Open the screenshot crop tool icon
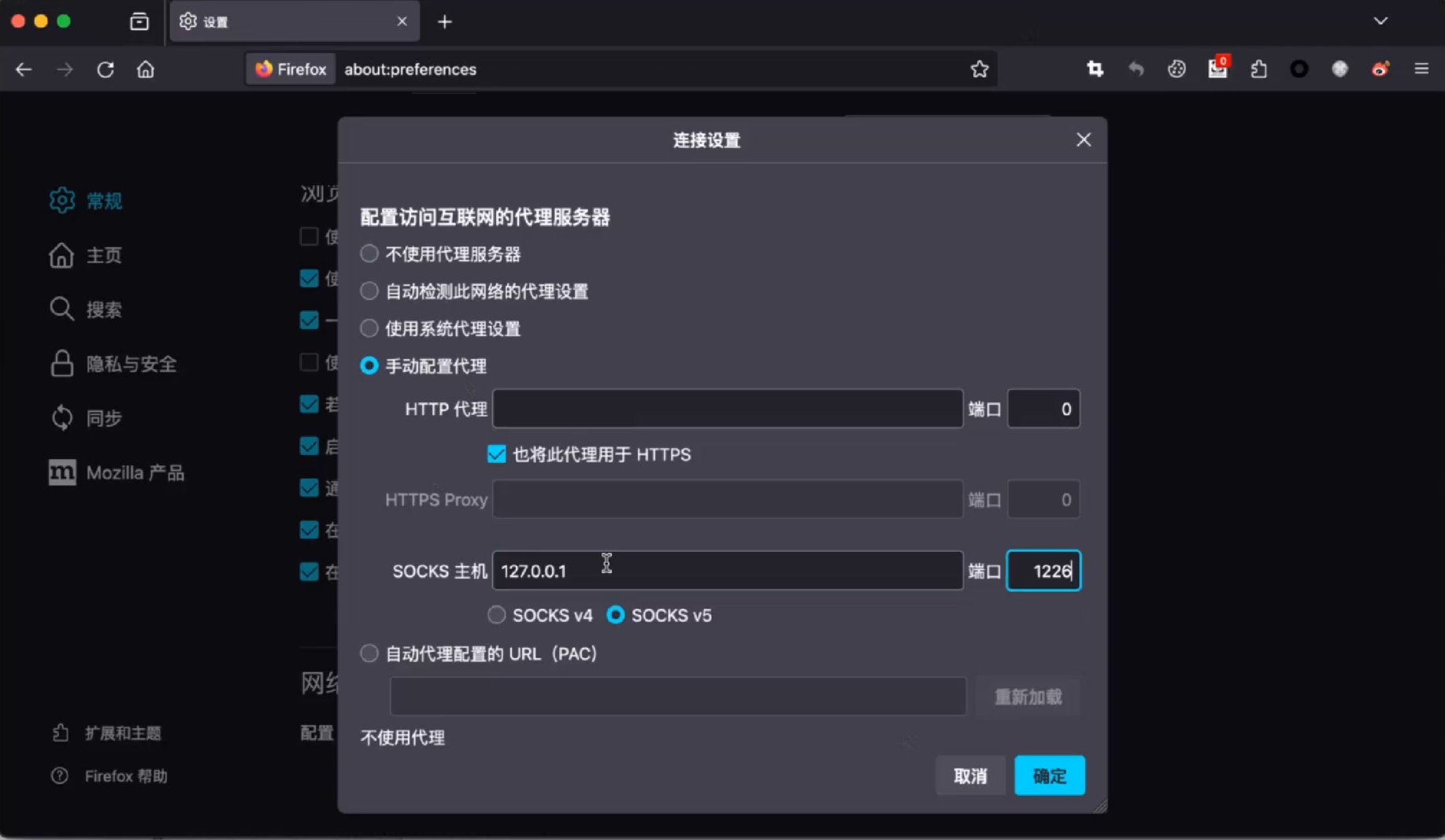The width and height of the screenshot is (1445, 840). 1095,69
